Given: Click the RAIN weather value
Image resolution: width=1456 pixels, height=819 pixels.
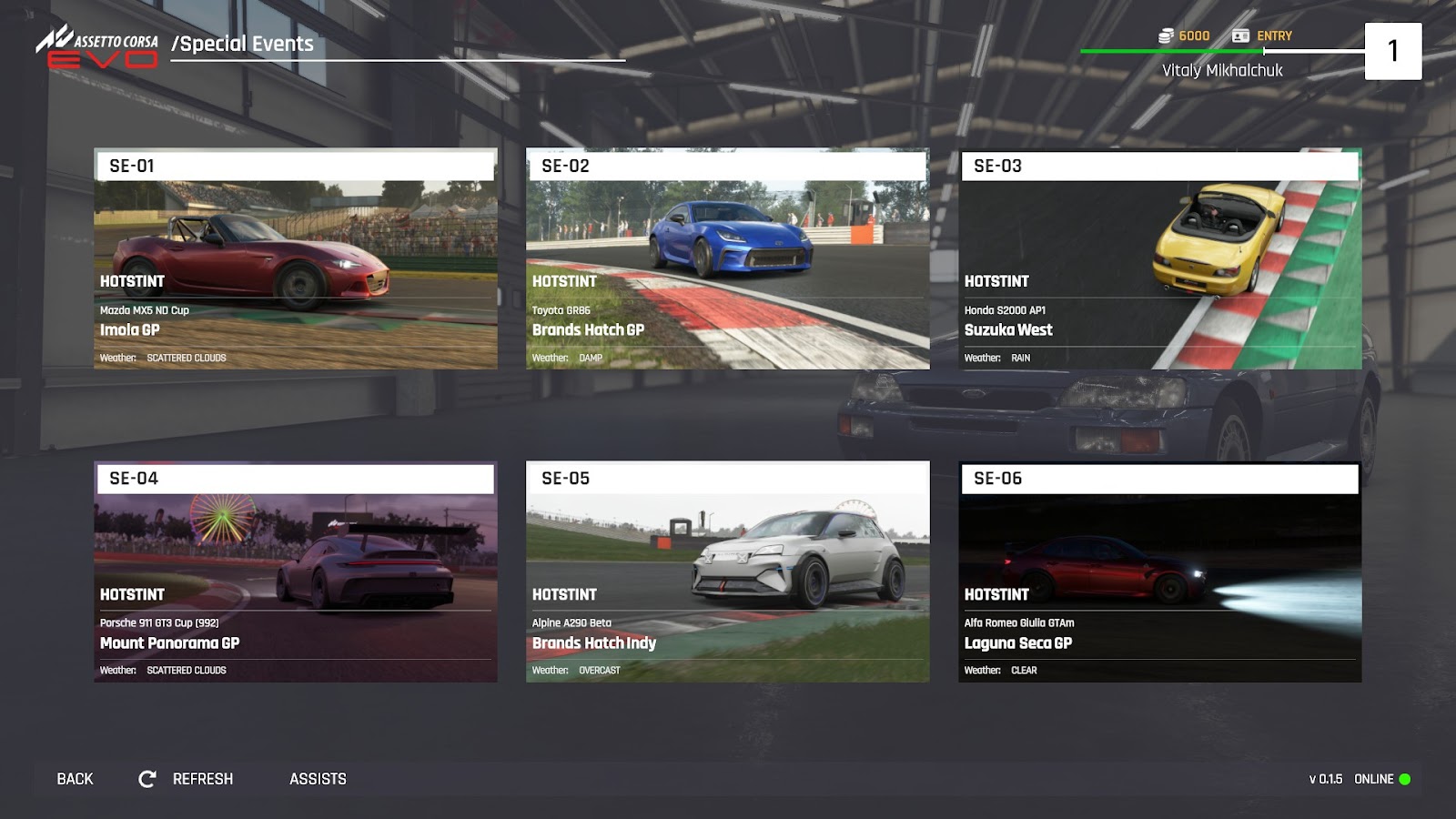Looking at the screenshot, I should coord(1021,358).
